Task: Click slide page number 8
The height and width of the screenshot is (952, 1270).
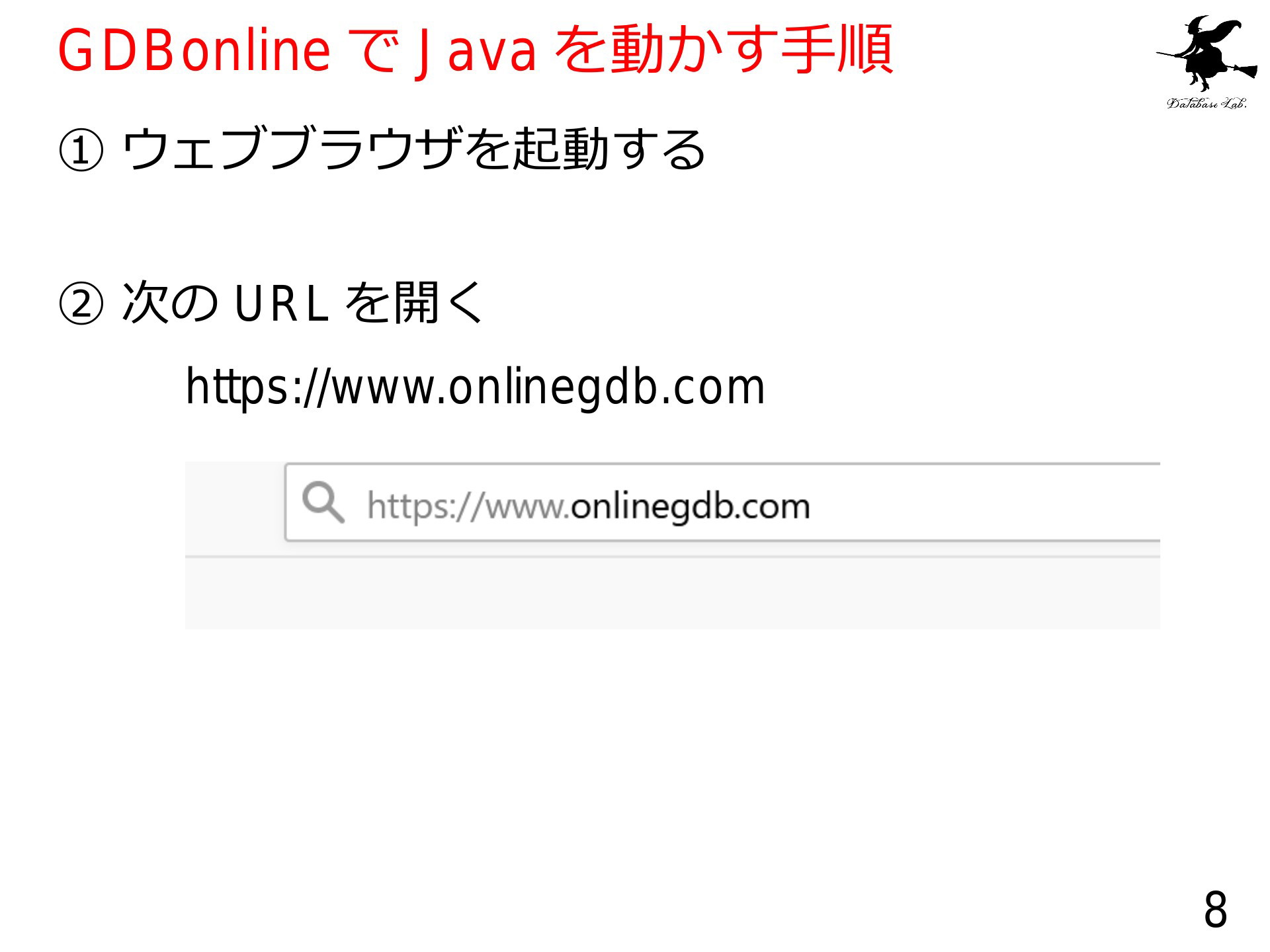Action: tap(1215, 910)
